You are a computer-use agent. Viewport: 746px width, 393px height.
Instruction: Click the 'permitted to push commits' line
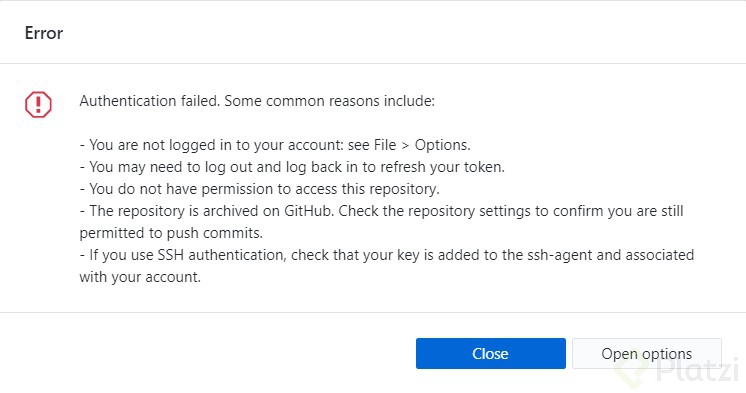coord(171,233)
